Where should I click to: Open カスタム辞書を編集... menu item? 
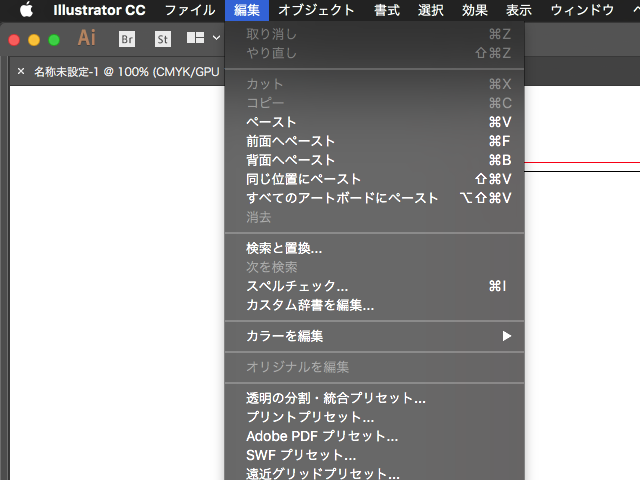[x=374, y=305]
